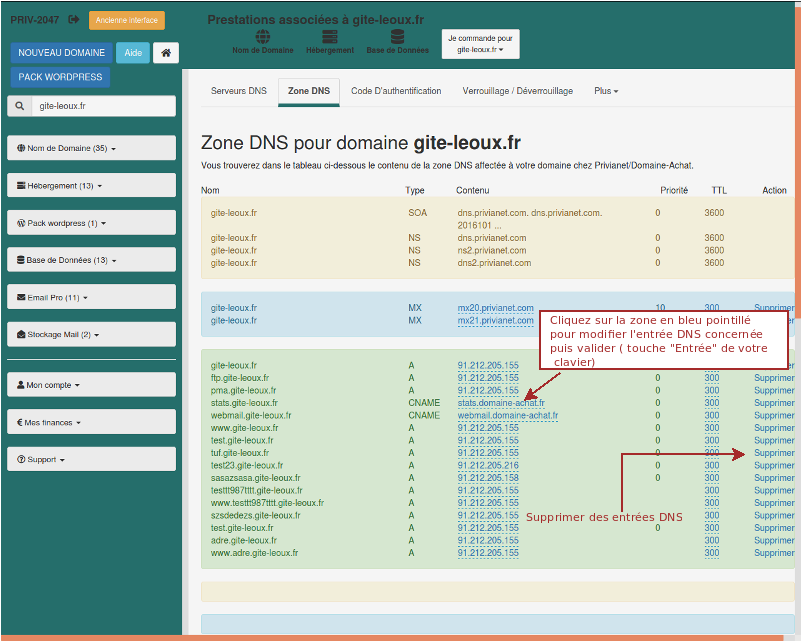Click Supprimer for webmail.gite-leoux.fr
Viewport: 803px width, 643px height.
(x=774, y=415)
